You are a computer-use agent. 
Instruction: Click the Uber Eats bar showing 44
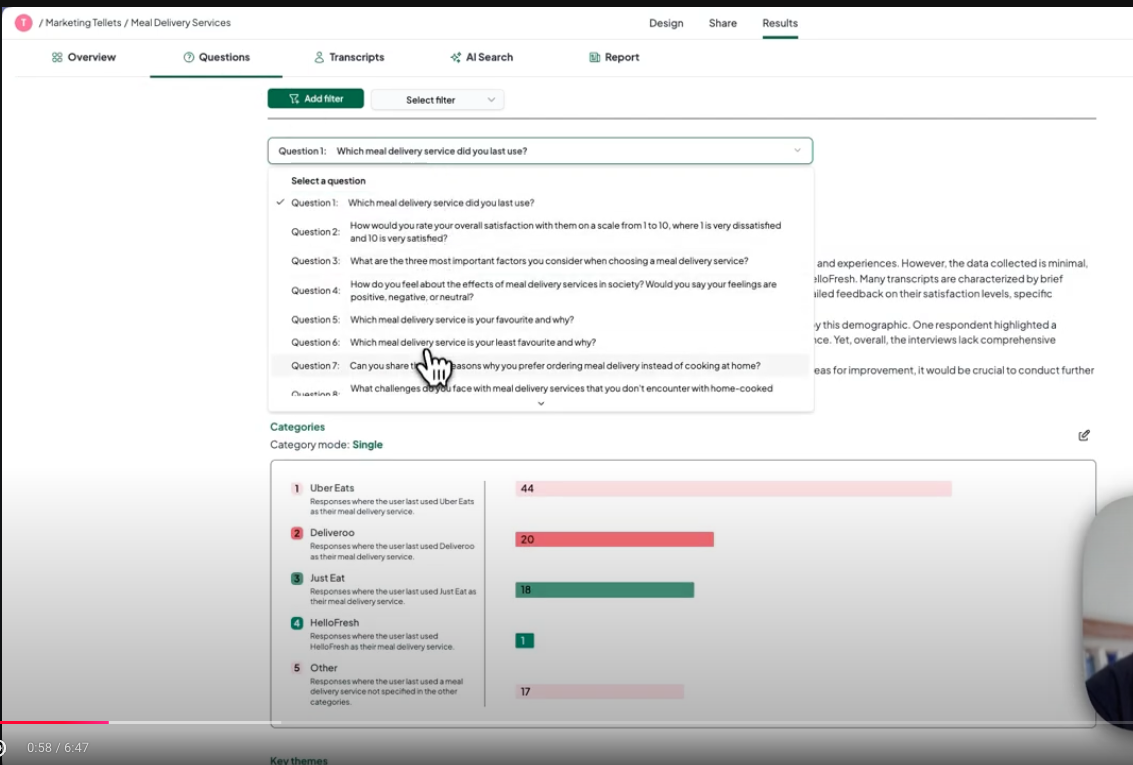[733, 489]
